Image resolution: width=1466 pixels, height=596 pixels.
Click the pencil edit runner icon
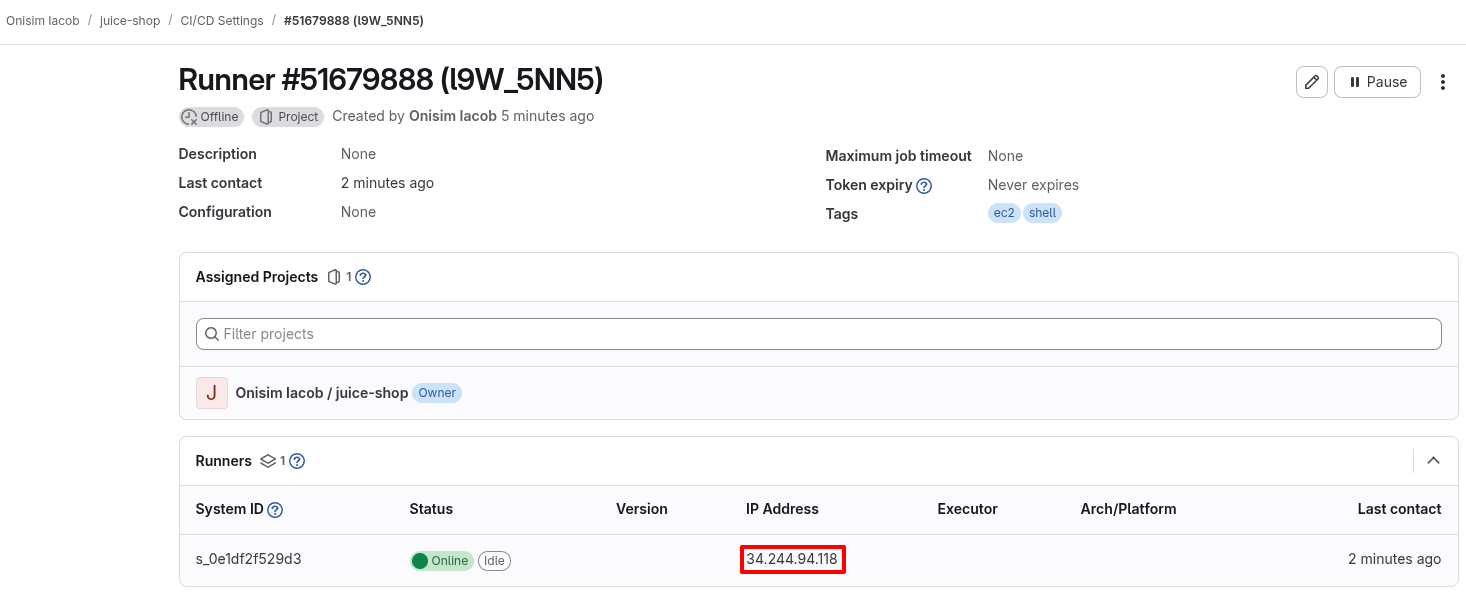[1311, 82]
